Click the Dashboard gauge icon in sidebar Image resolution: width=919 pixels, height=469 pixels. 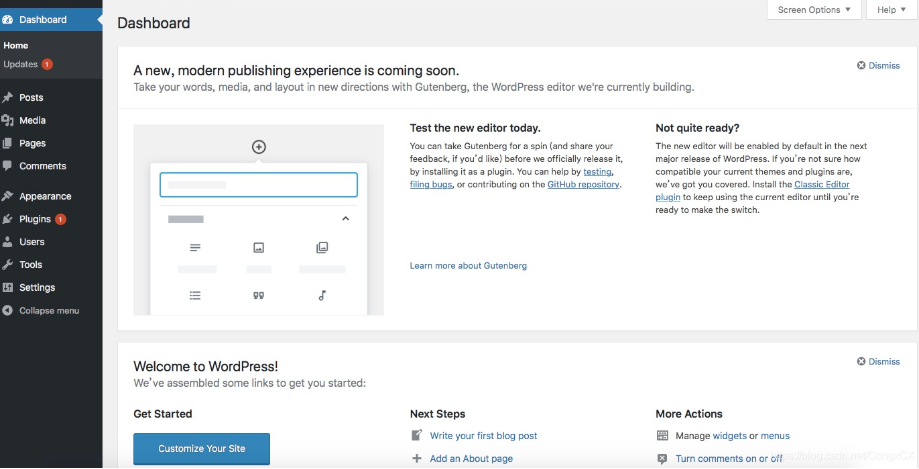(x=8, y=19)
